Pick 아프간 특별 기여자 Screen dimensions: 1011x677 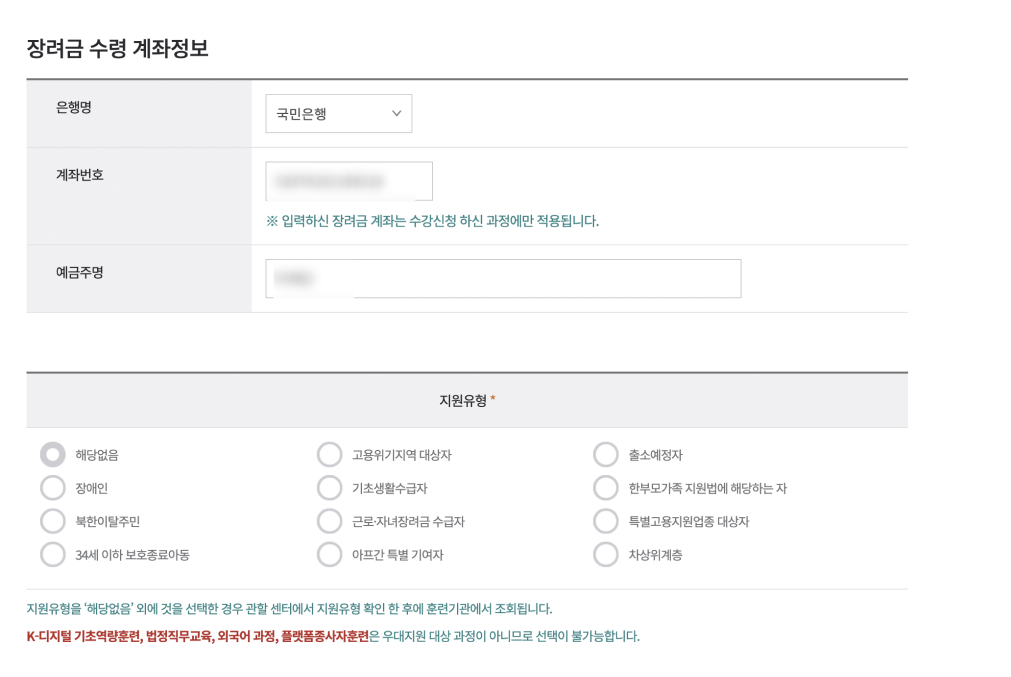329,554
